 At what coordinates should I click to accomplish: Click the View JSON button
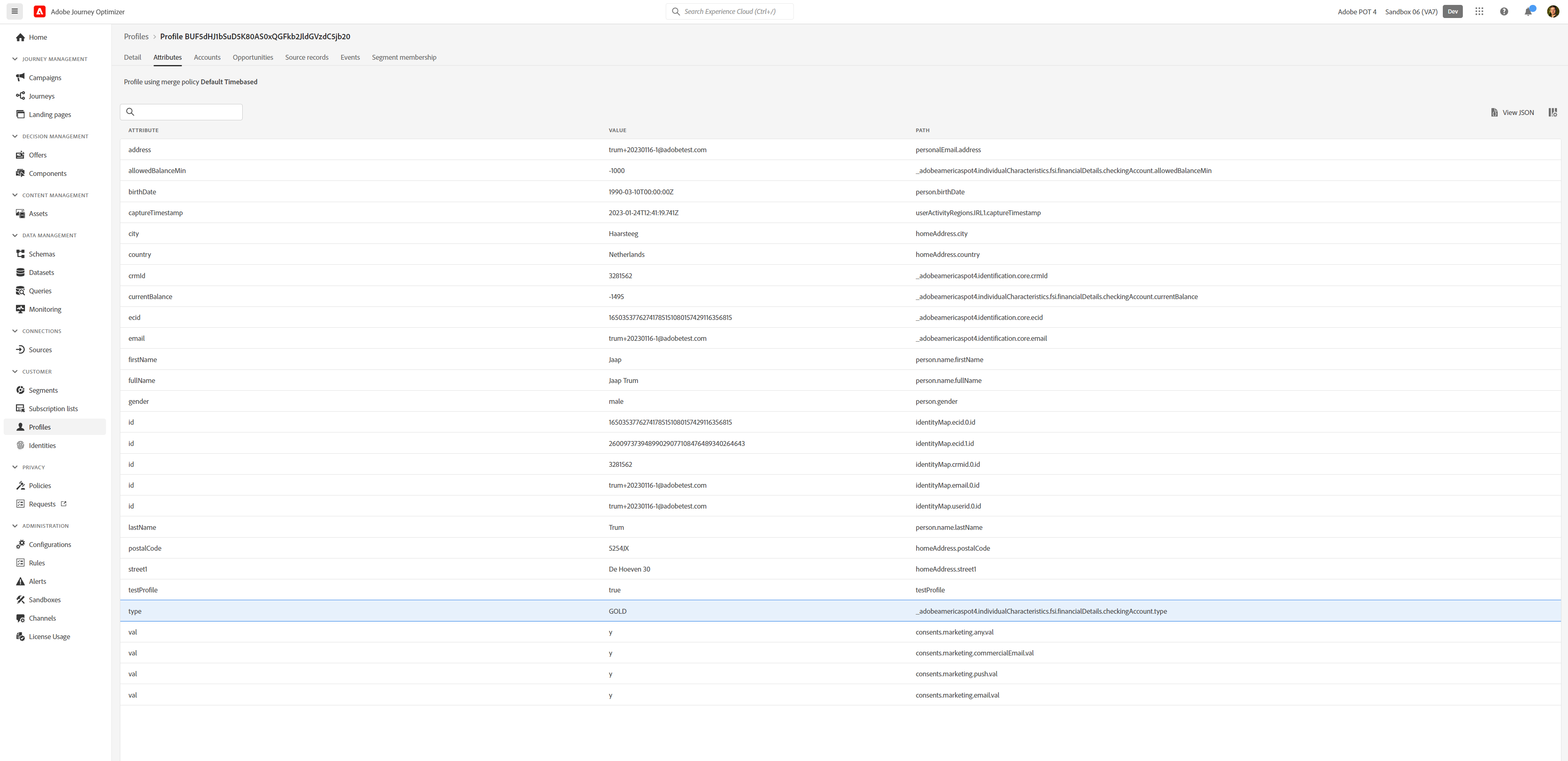pos(1513,113)
